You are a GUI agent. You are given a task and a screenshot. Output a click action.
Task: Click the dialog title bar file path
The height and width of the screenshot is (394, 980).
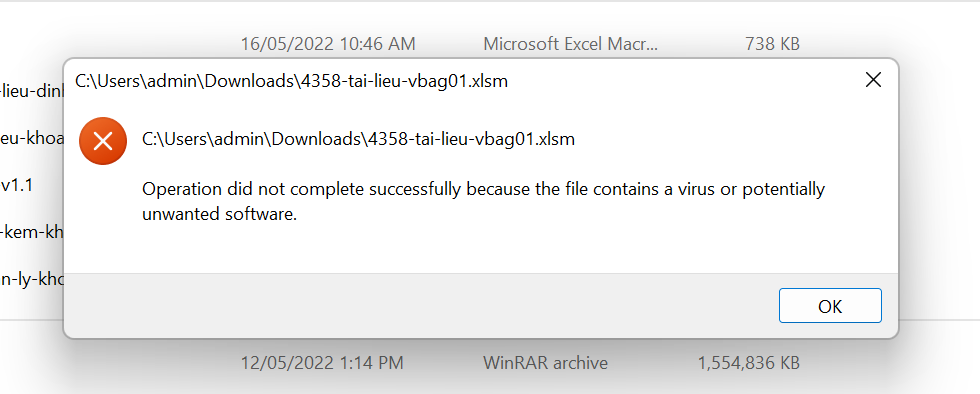tap(291, 81)
